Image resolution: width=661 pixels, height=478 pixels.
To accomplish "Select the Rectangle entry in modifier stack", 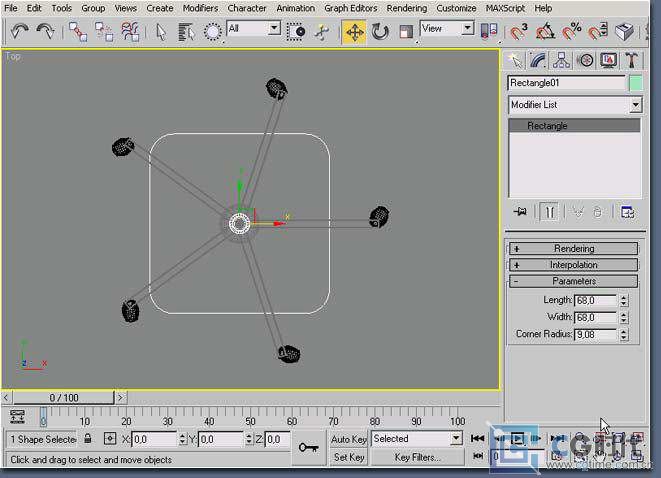I will (x=574, y=126).
